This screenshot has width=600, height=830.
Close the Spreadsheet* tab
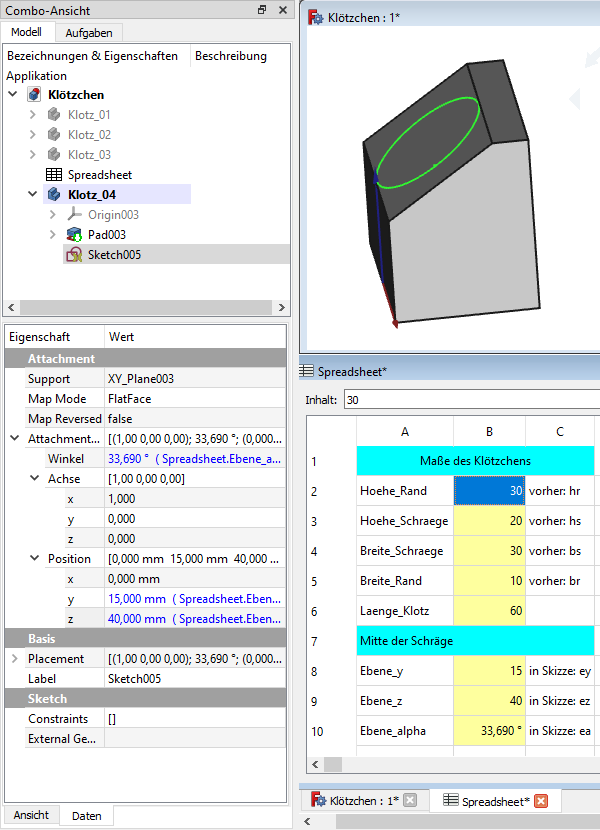541,801
